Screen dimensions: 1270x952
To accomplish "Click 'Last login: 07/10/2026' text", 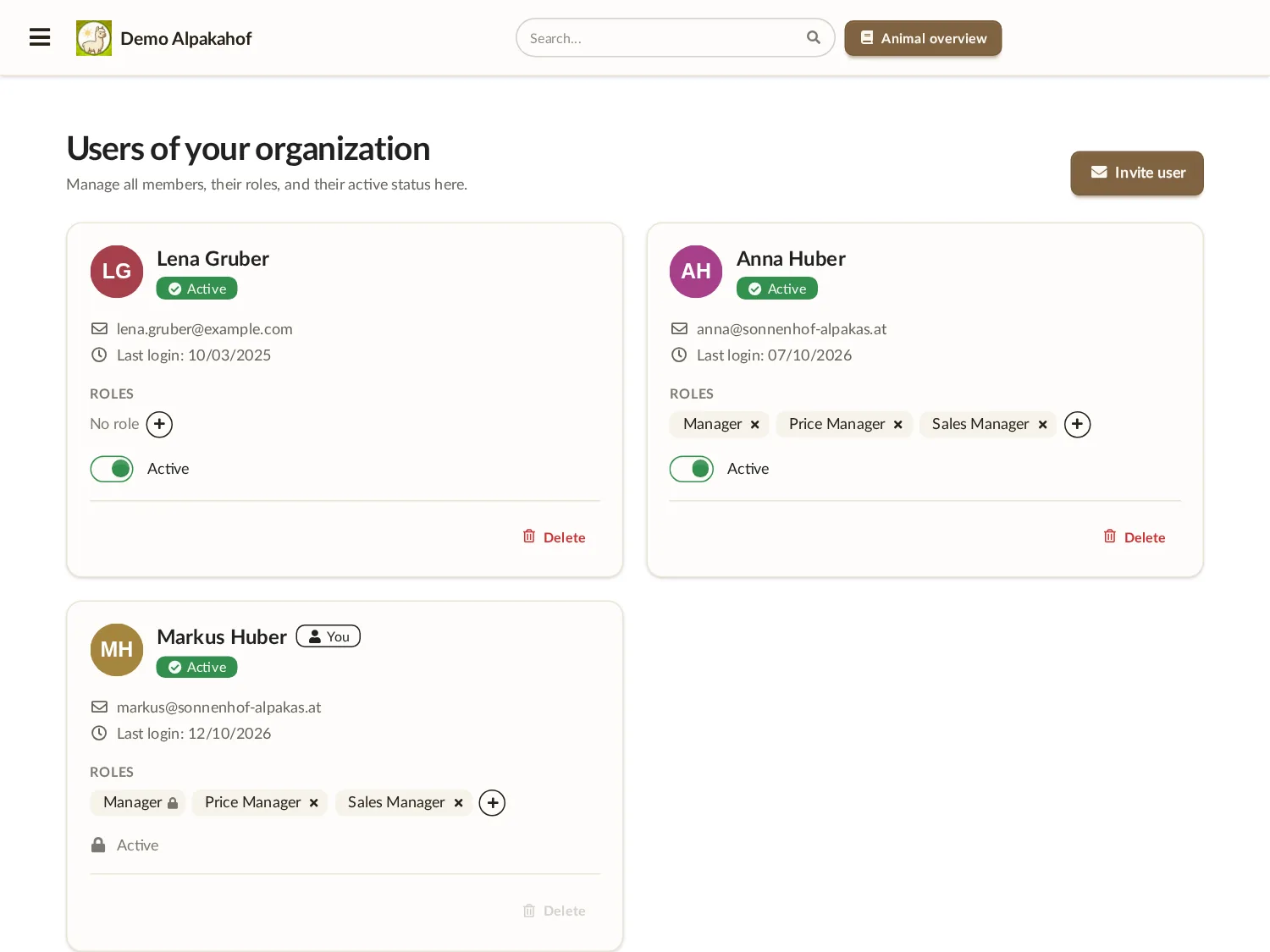I will [x=774, y=355].
